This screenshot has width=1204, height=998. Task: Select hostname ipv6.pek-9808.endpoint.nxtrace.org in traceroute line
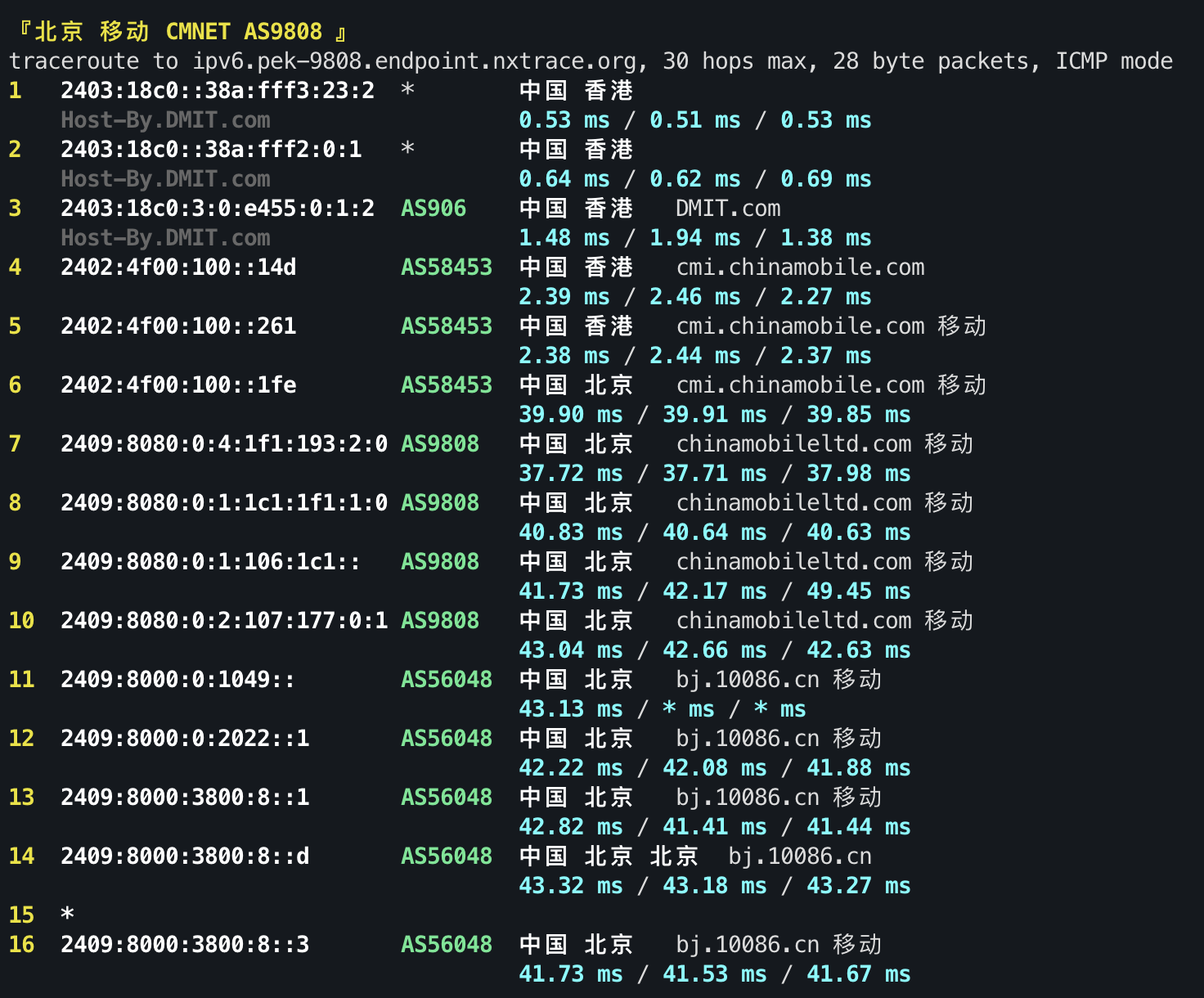tap(415, 61)
